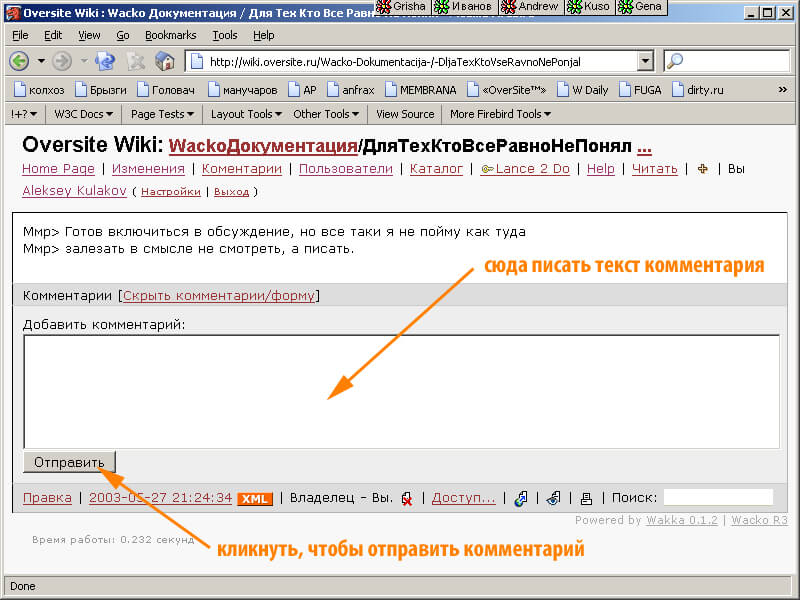Click the red-cross owner icon in footer
800x600 pixels.
click(x=407, y=498)
